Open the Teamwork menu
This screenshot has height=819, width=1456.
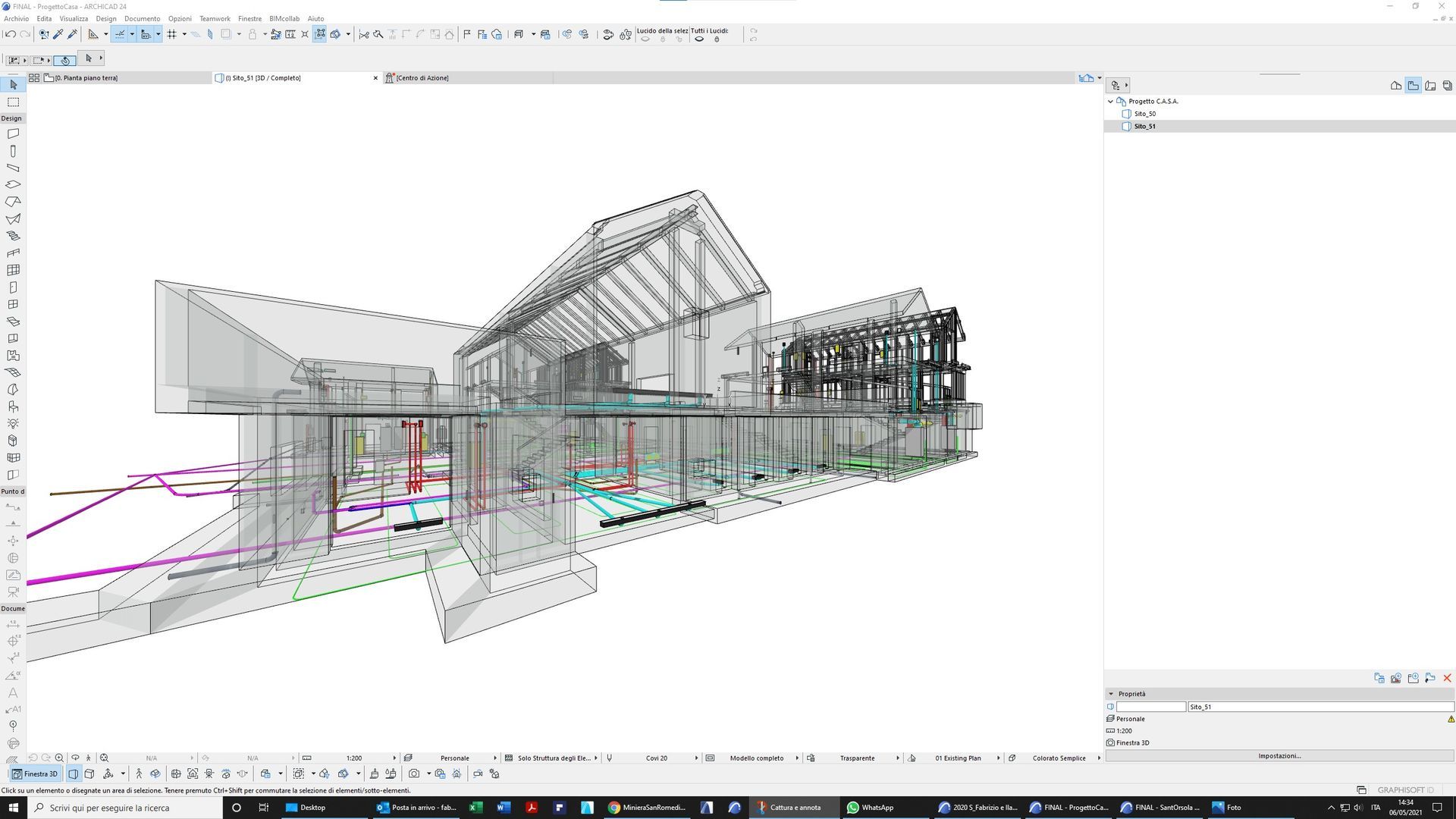(x=215, y=18)
